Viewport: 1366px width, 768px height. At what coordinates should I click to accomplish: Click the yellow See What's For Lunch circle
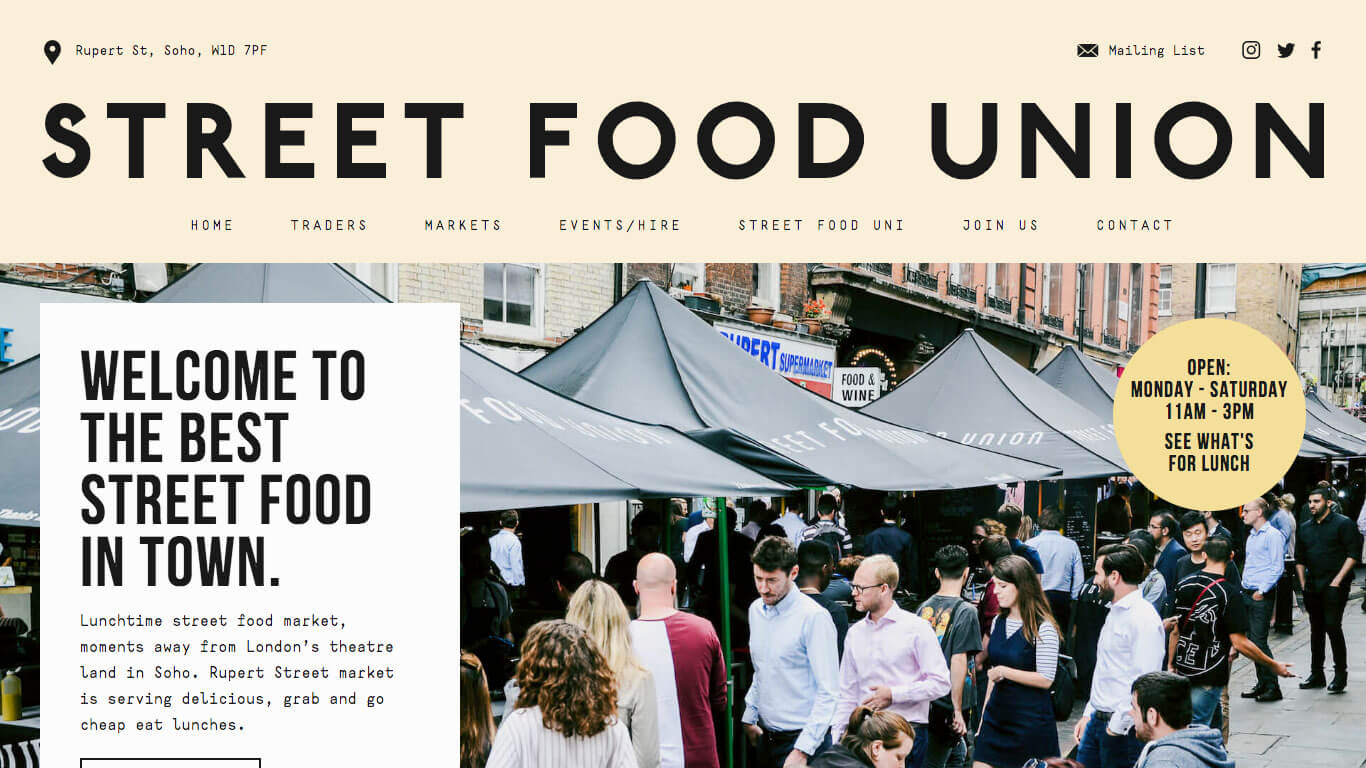click(1209, 414)
